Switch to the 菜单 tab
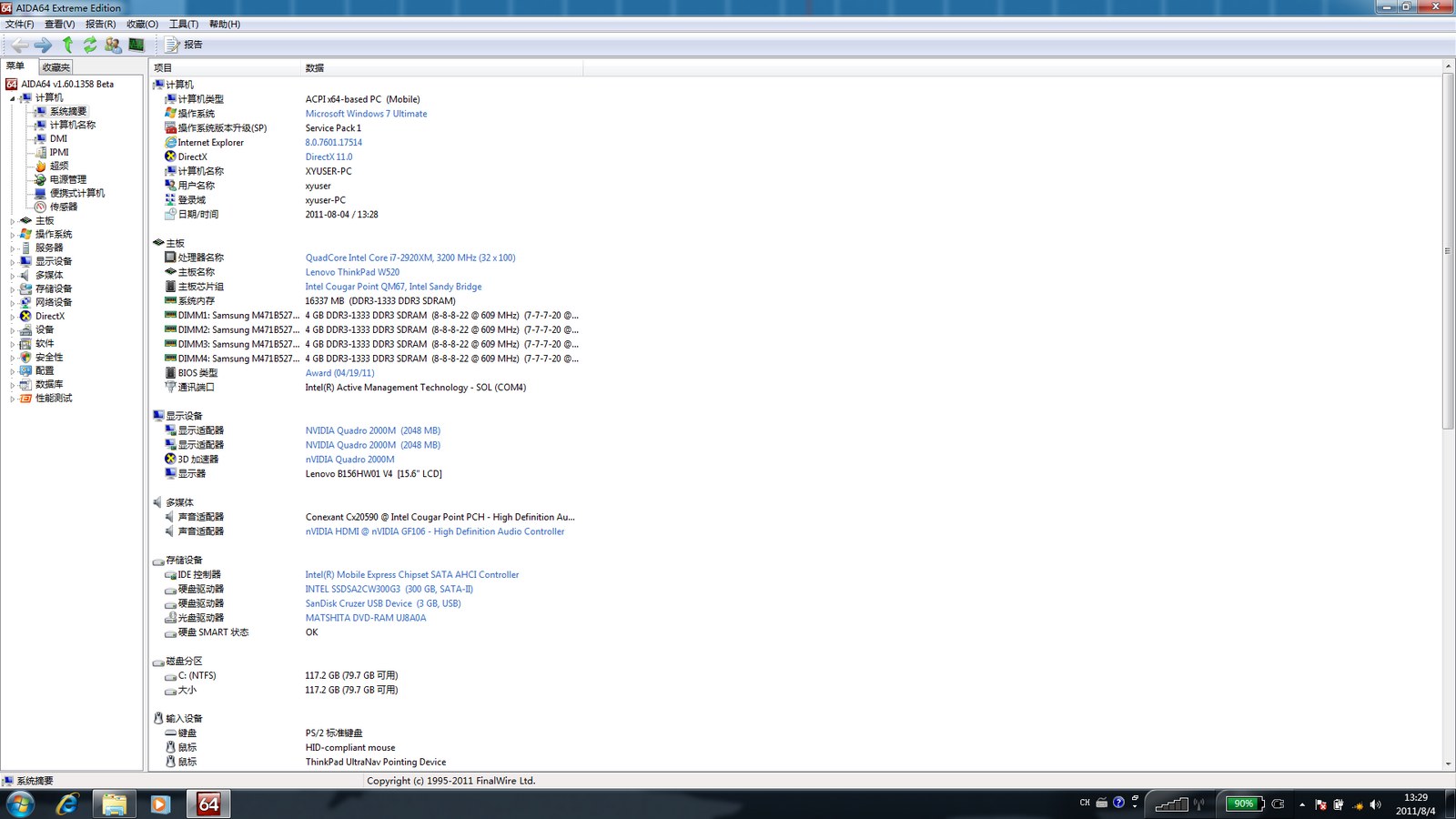The width and height of the screenshot is (1456, 819). (x=15, y=66)
